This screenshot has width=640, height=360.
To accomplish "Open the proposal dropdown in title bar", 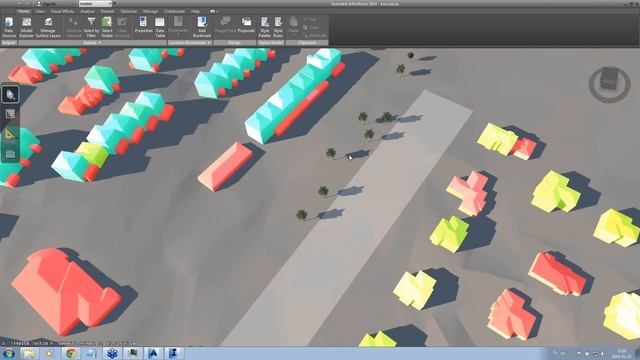I will [x=95, y=4].
